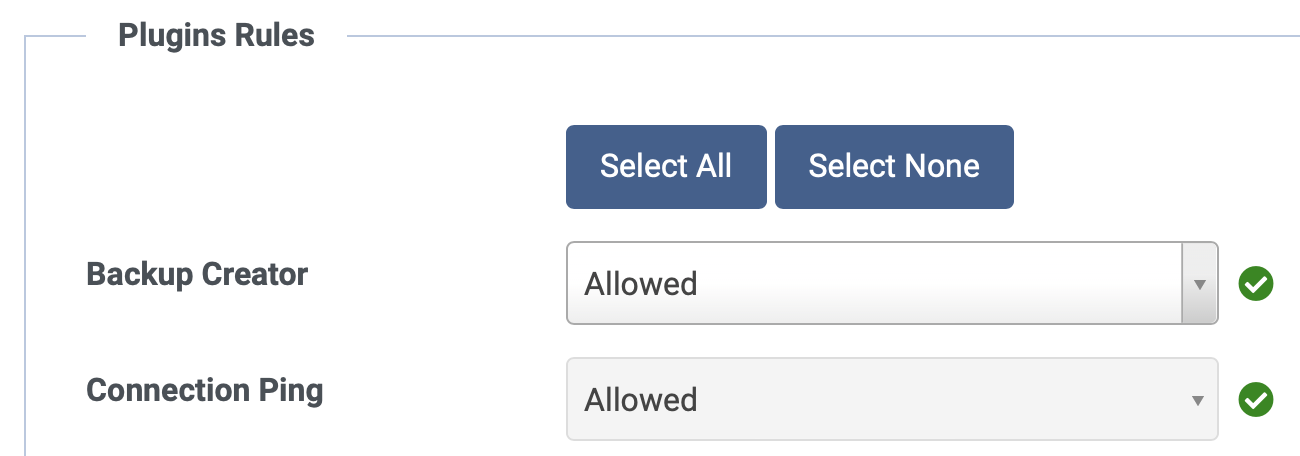Click the Connection Ping dropdown arrow

click(x=1197, y=400)
